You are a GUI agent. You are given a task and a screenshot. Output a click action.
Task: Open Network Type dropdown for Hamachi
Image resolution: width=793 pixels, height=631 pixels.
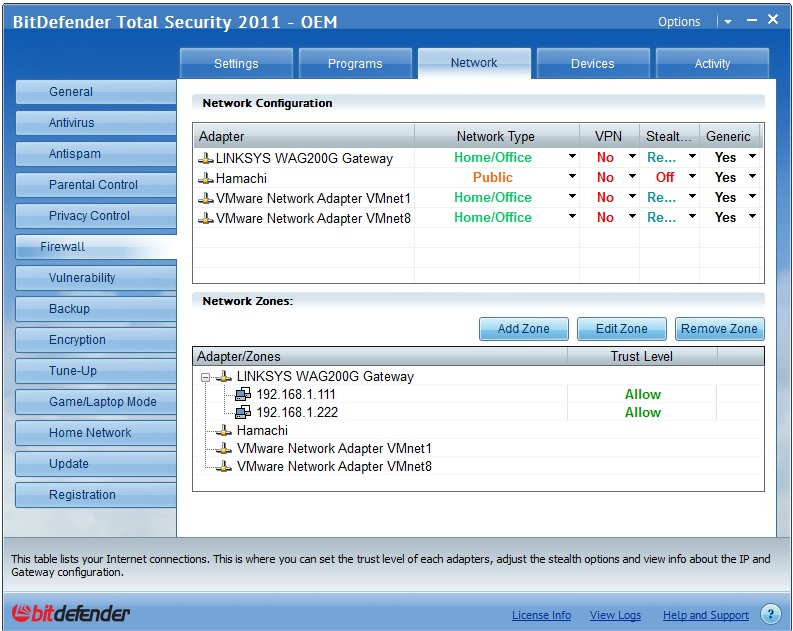pyautogui.click(x=572, y=176)
